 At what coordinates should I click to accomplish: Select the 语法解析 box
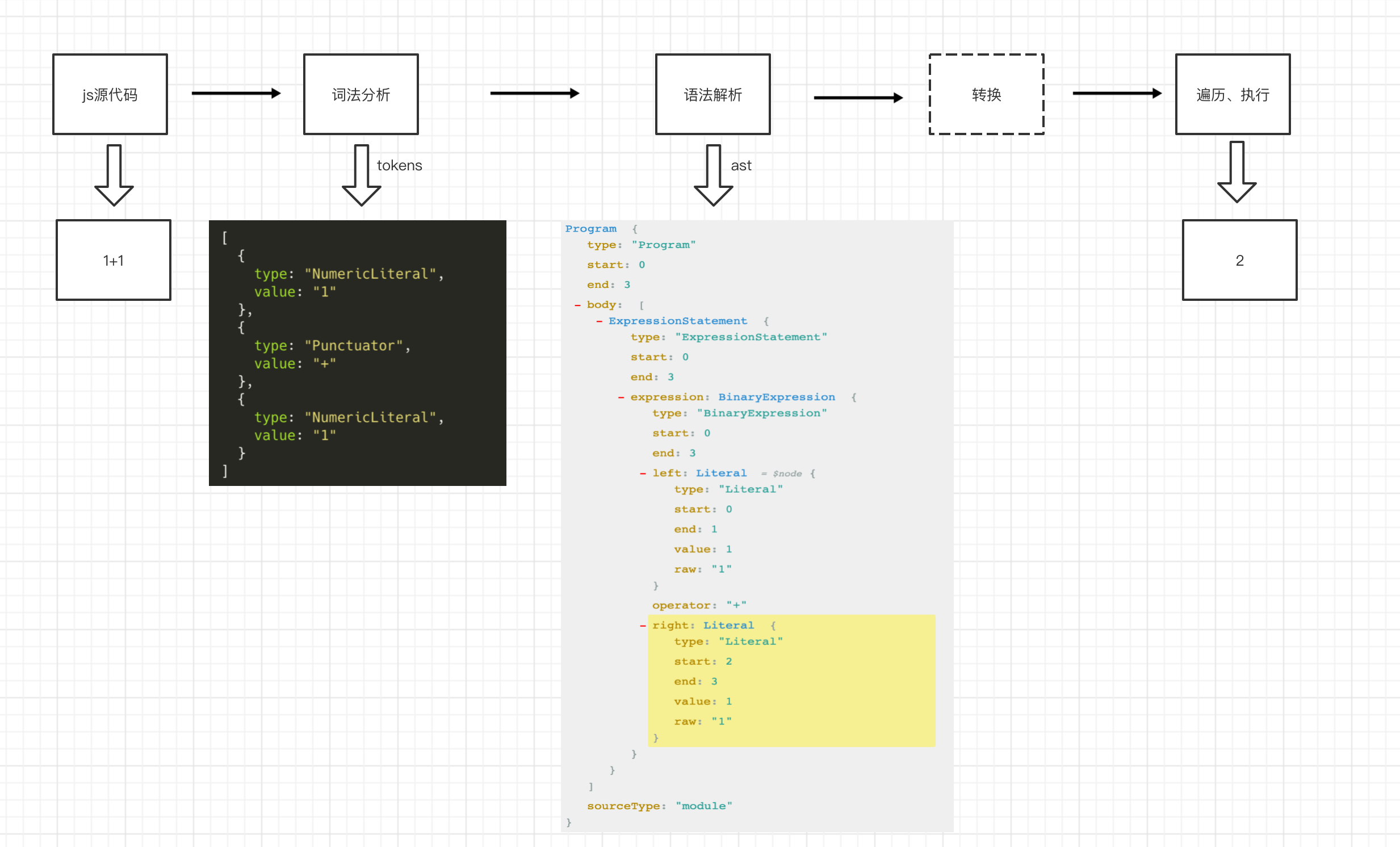[712, 94]
